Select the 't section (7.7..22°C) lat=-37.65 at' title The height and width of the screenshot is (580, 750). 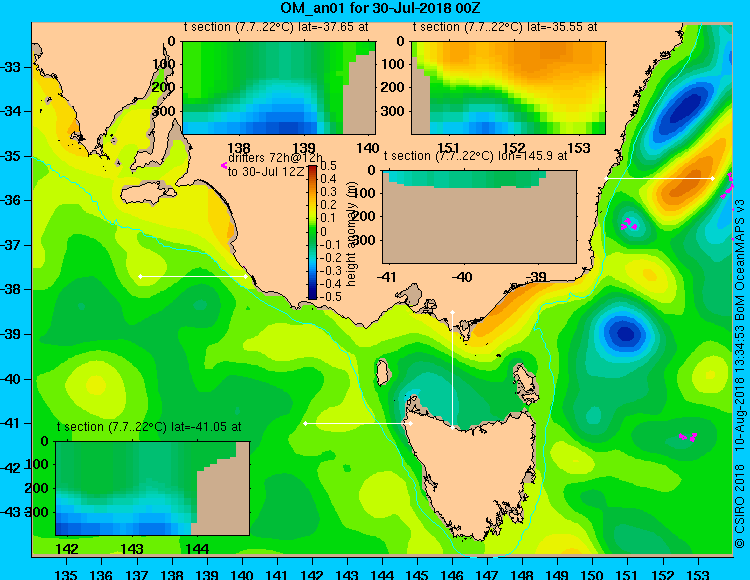pyautogui.click(x=276, y=27)
